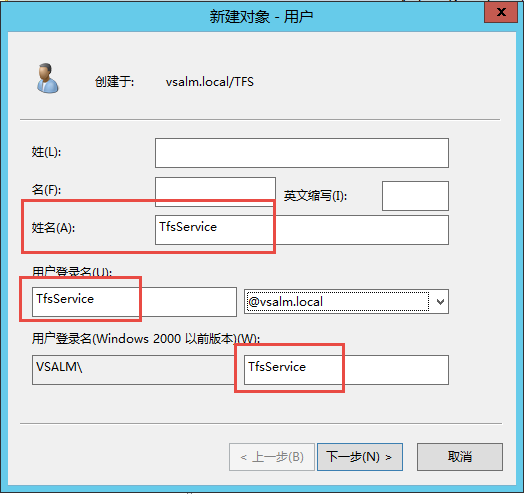Click the user avatar icon

coord(47,78)
